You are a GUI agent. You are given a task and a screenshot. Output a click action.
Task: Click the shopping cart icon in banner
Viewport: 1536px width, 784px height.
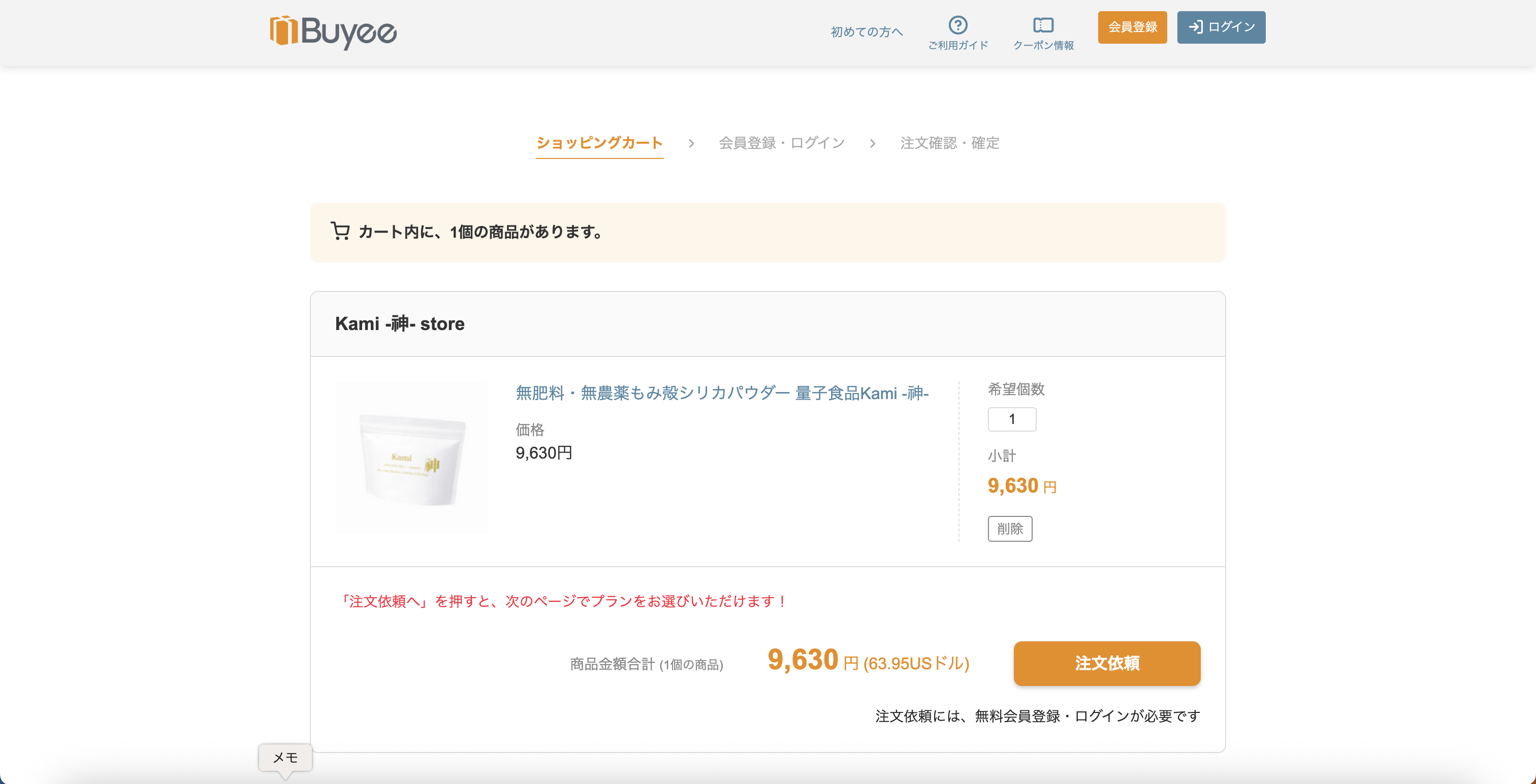click(340, 232)
